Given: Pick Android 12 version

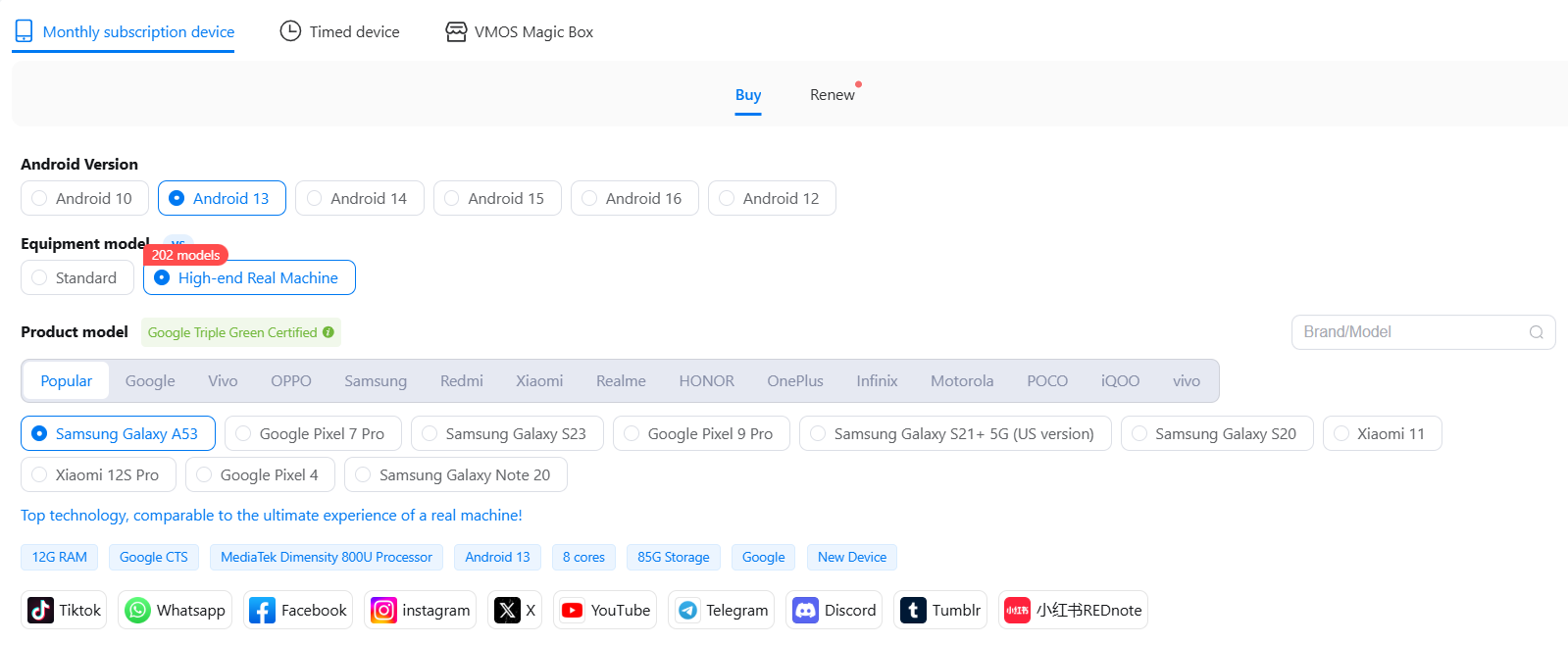Looking at the screenshot, I should (772, 198).
